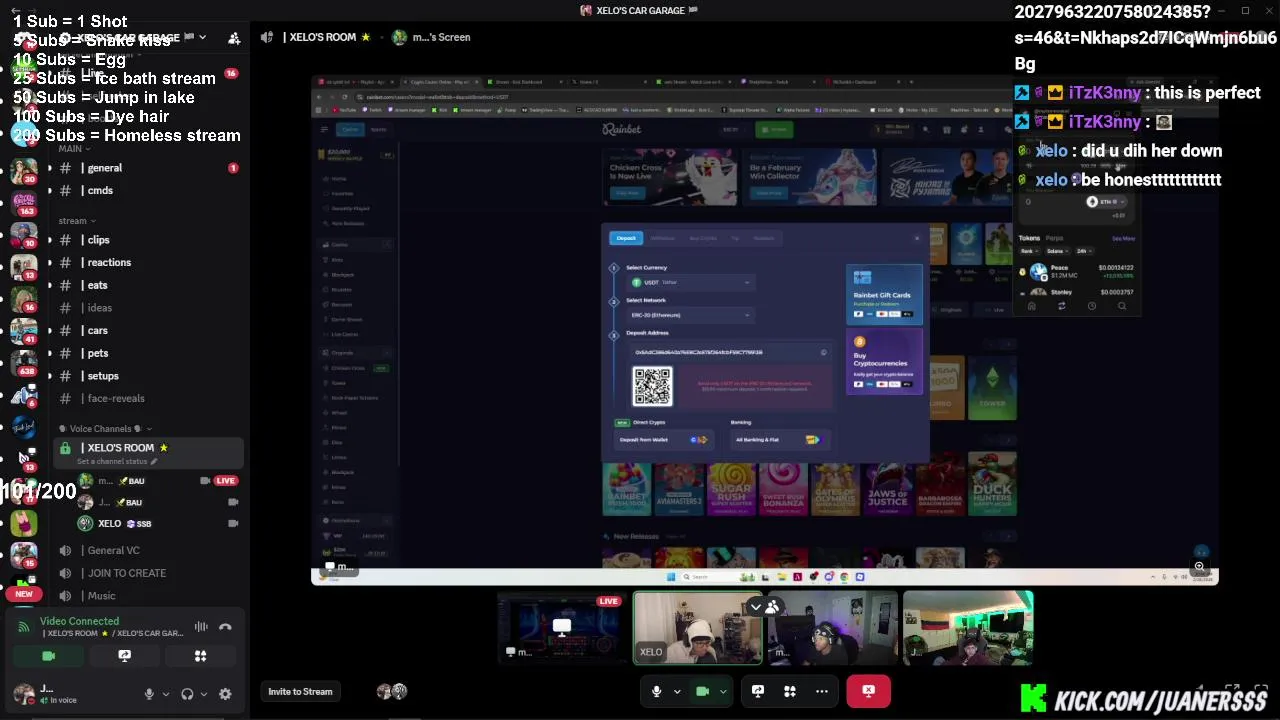The image size is (1280, 720).
Task: Click the copy icon by Deposit Address in stream
Action: pos(823,352)
